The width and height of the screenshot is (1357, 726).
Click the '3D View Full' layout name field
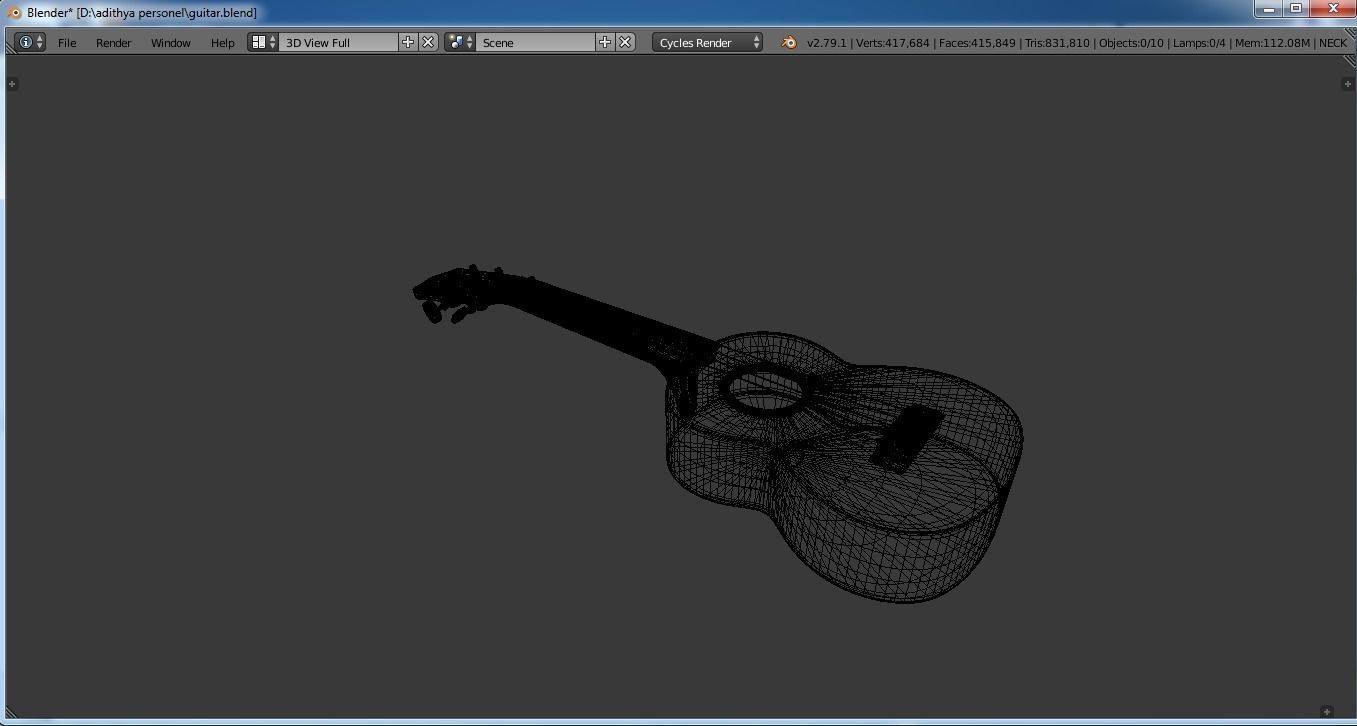coord(339,42)
